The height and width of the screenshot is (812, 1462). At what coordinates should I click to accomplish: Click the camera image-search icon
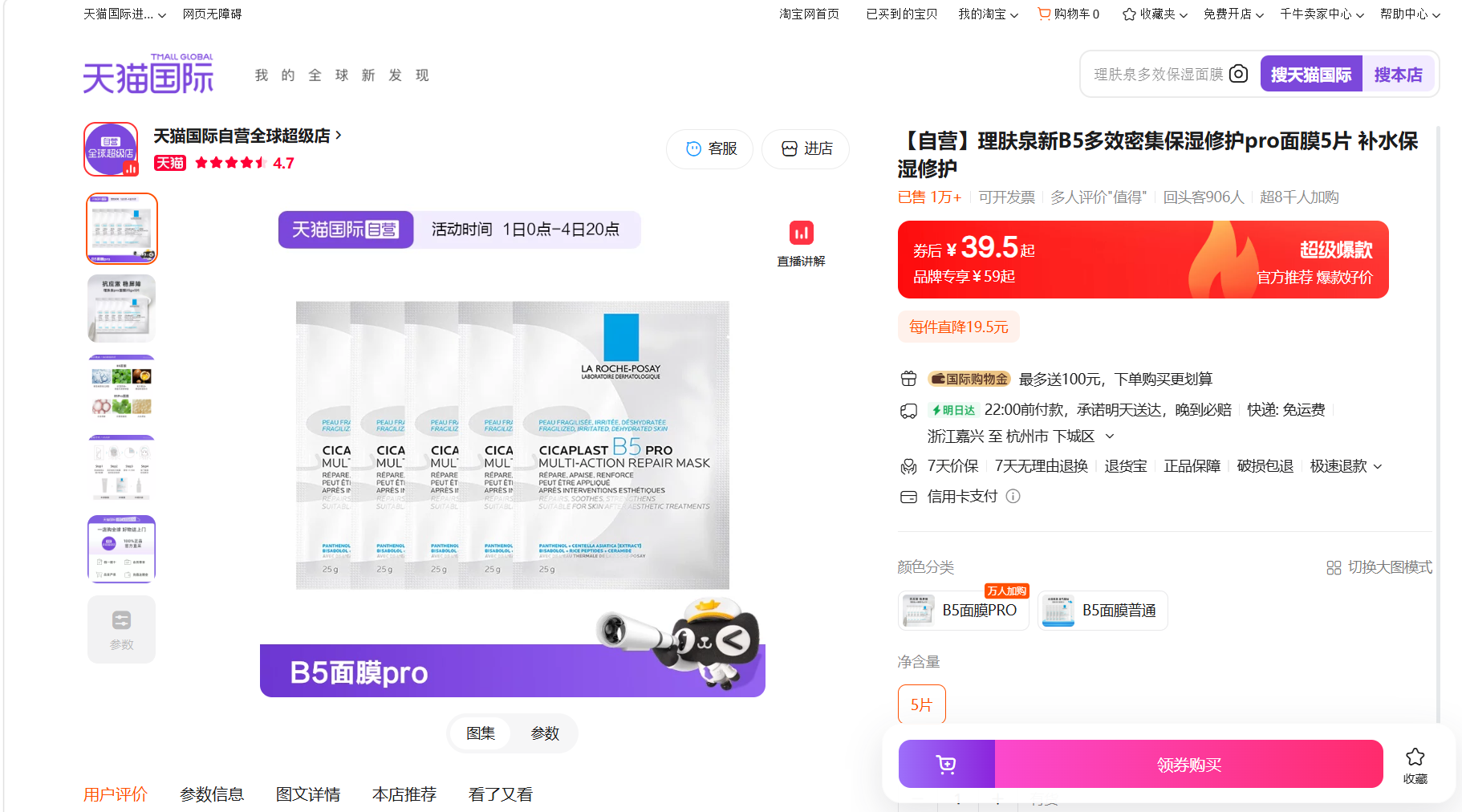[1238, 74]
